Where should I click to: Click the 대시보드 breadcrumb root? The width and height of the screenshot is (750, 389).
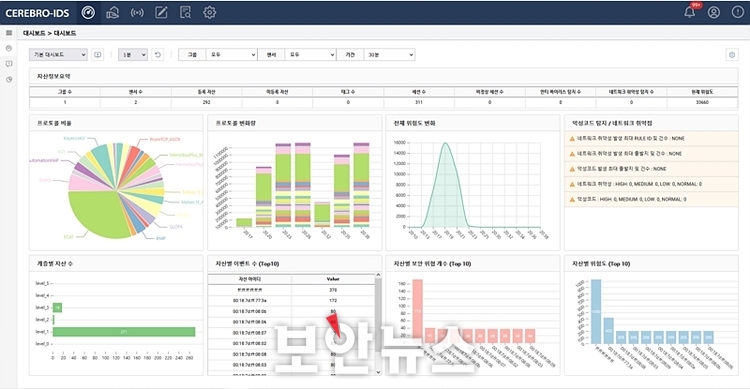coord(34,33)
